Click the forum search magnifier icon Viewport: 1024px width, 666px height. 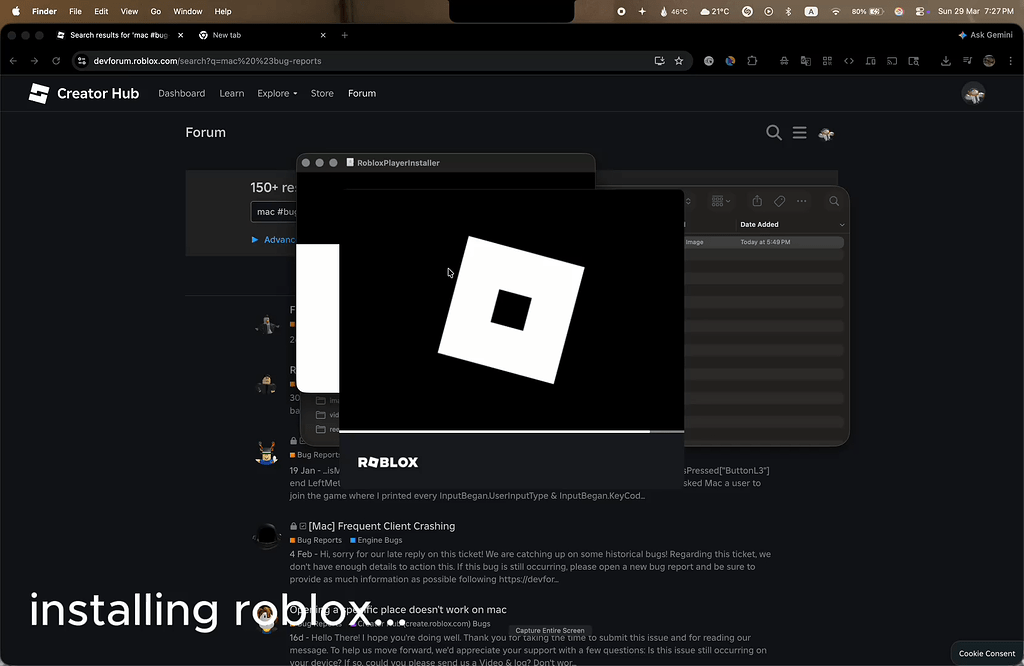(x=774, y=133)
